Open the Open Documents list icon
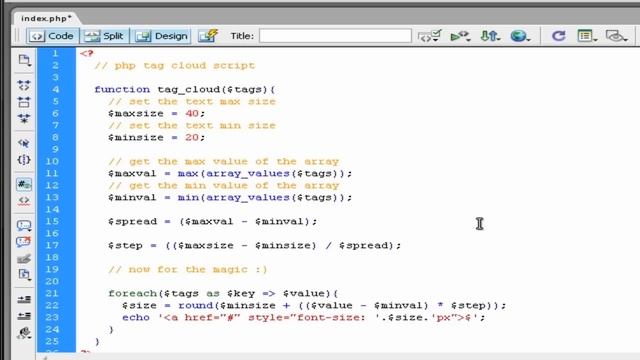The image size is (640, 360). click(24, 60)
